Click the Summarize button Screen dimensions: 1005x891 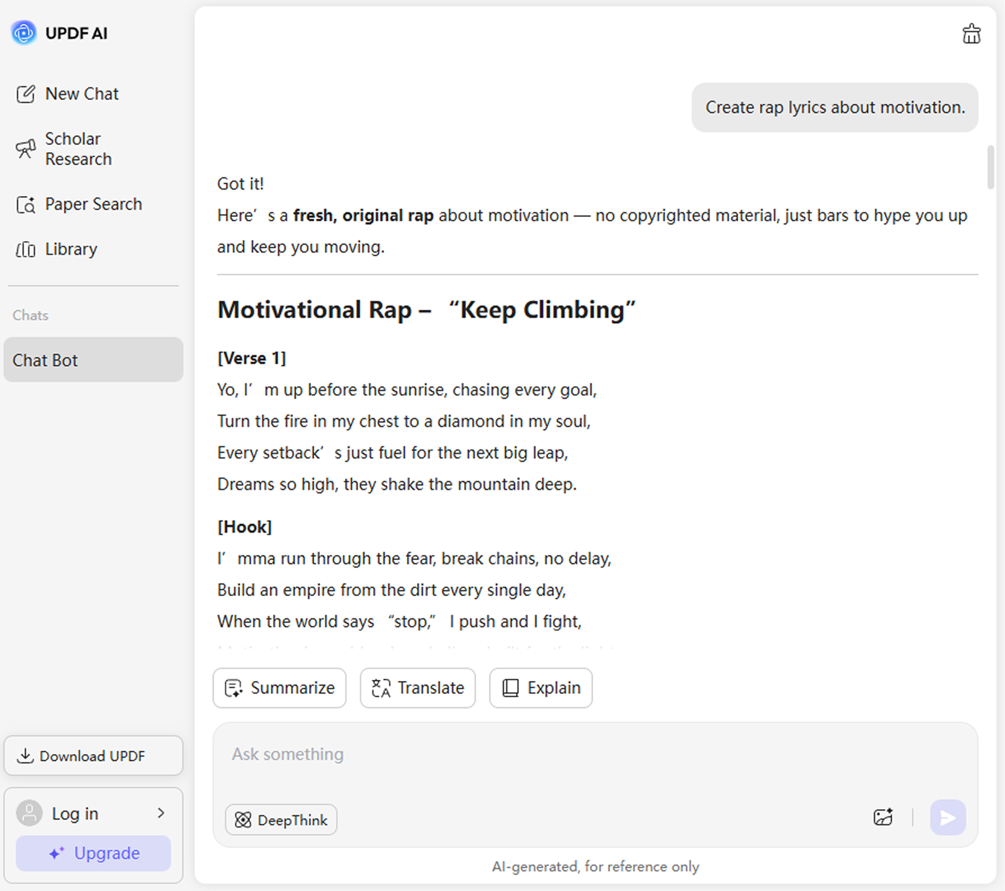click(x=280, y=688)
